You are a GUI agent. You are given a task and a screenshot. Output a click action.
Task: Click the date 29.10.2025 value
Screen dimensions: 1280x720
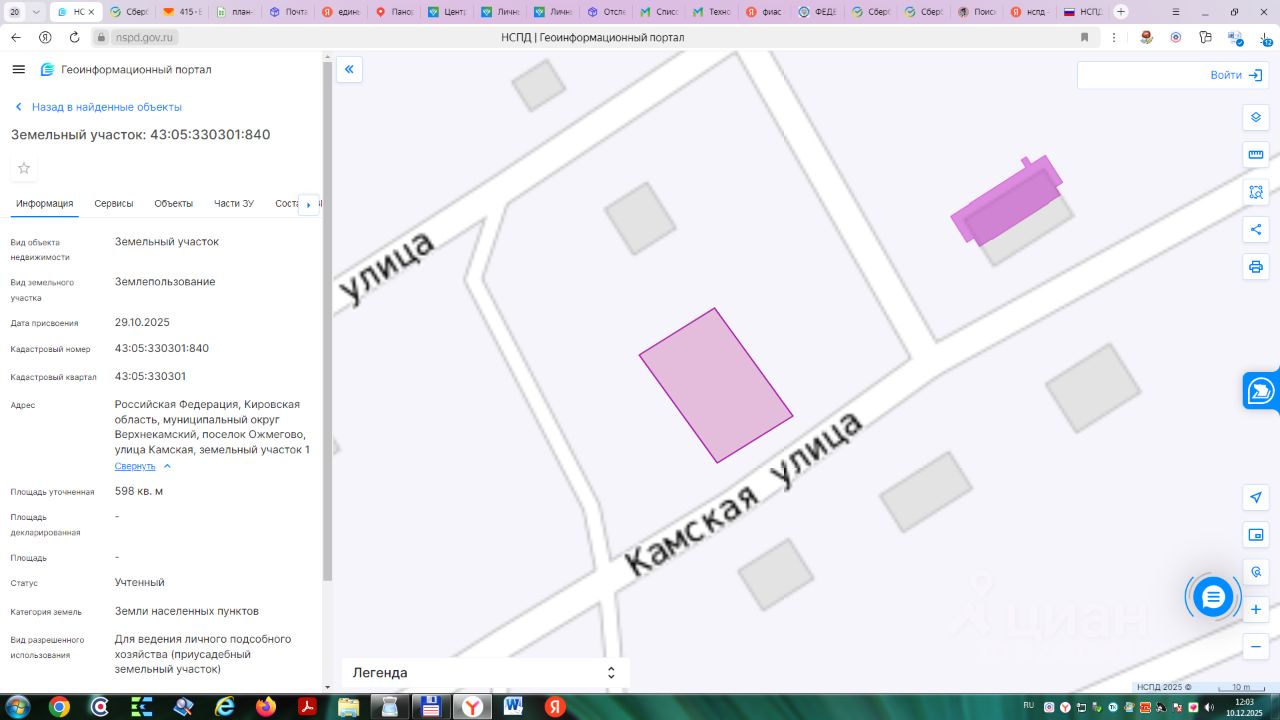[142, 323]
